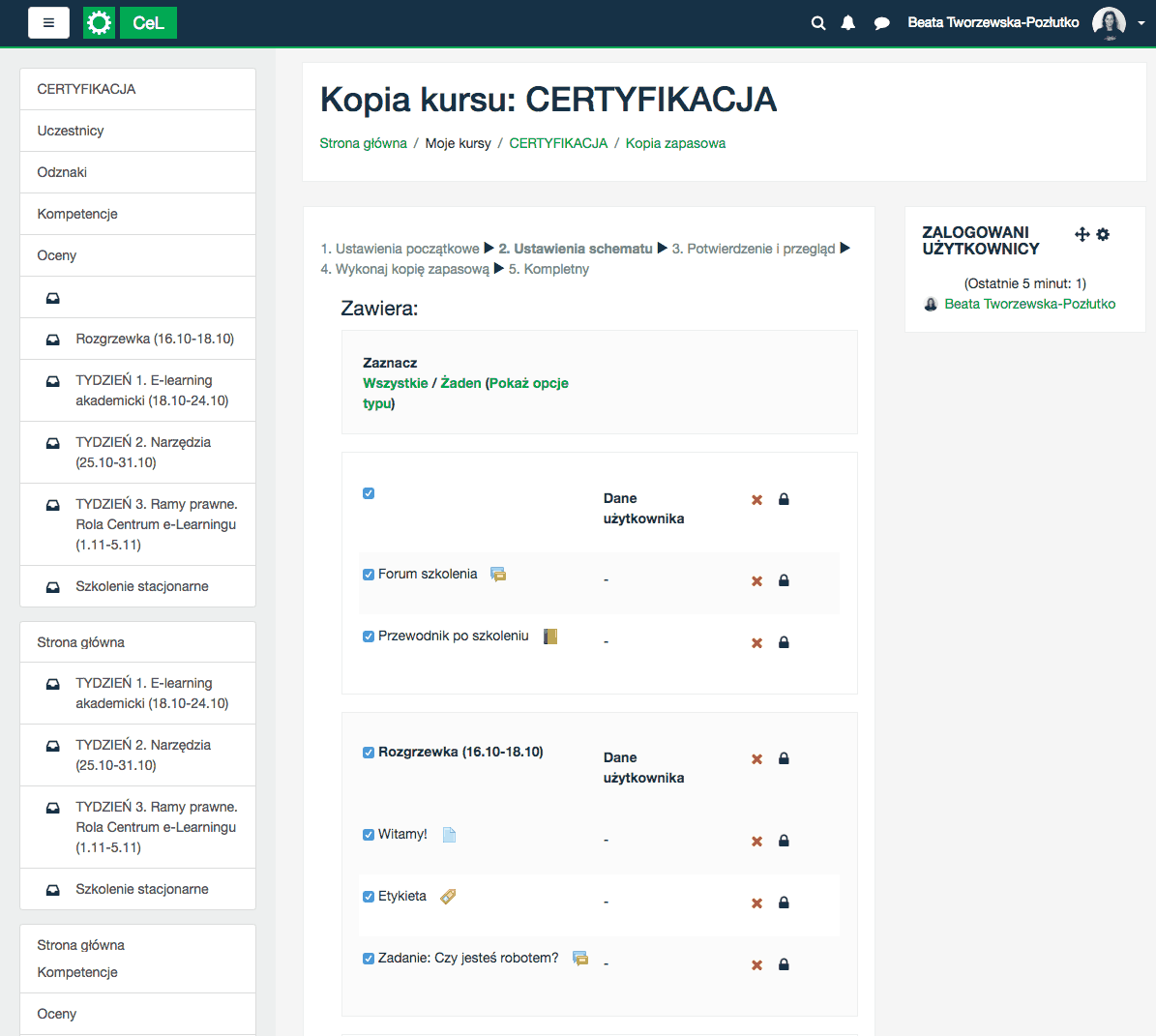Toggle the hamburger side menu button
Screen dimensions: 1156x1036
click(48, 23)
